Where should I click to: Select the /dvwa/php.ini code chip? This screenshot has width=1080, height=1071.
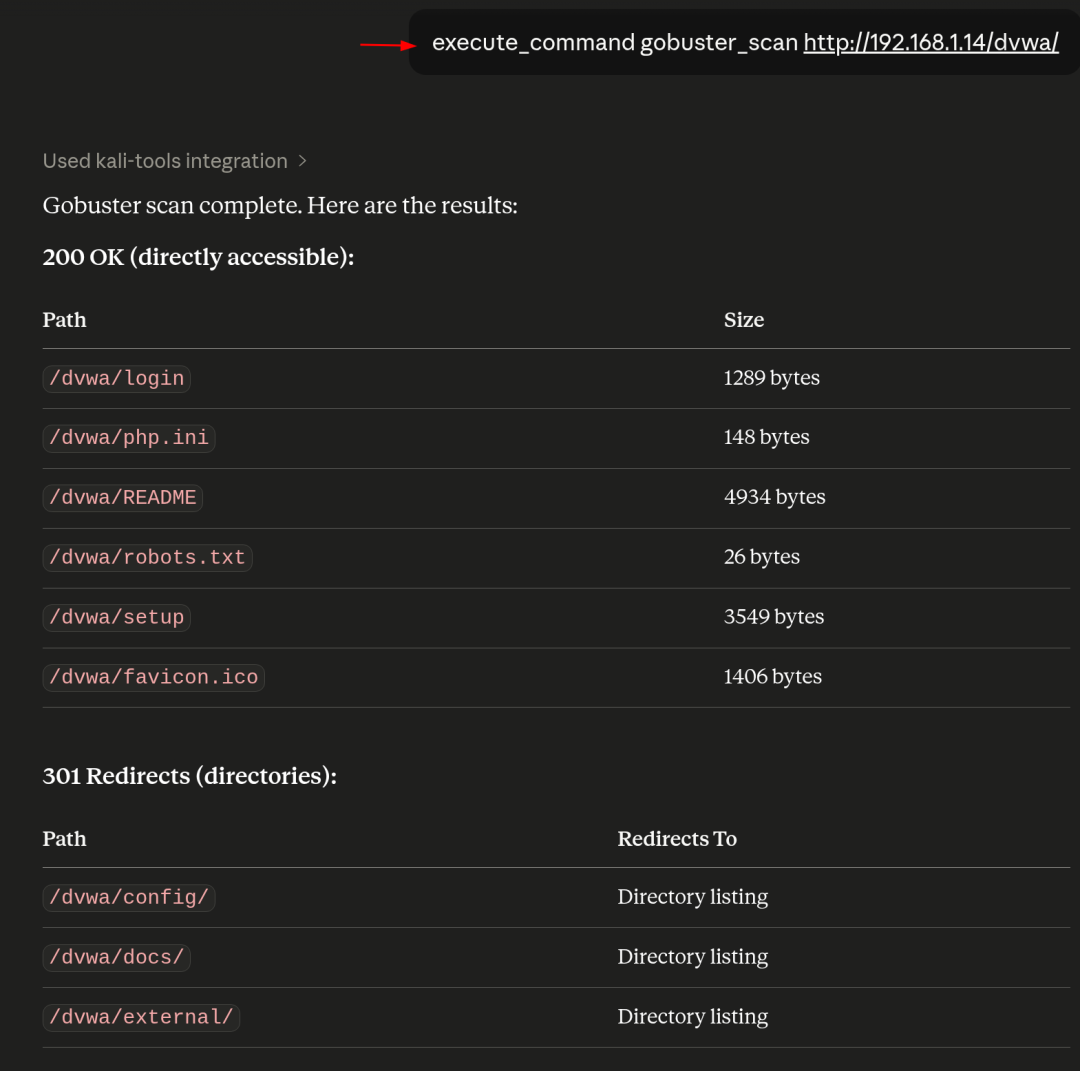tap(129, 438)
